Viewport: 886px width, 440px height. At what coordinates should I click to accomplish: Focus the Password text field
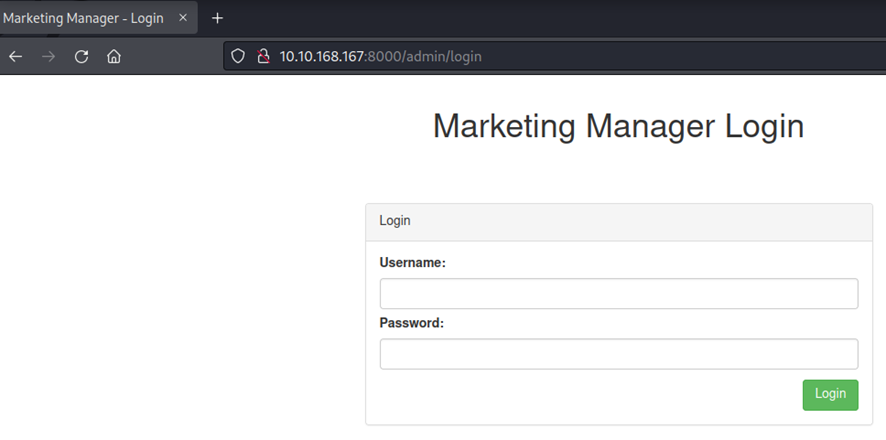pyautogui.click(x=618, y=354)
